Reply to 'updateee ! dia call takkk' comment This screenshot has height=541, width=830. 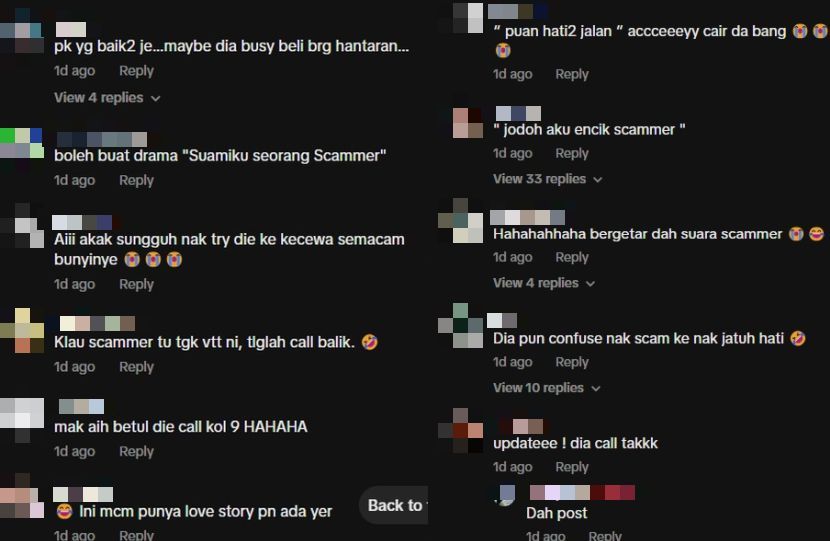pos(572,467)
